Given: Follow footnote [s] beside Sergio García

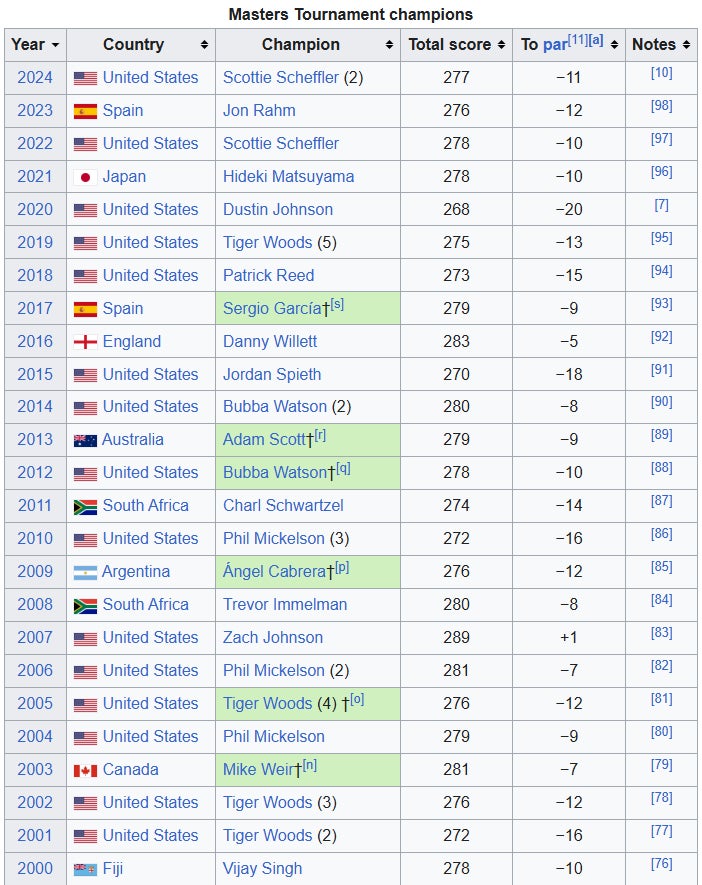Looking at the screenshot, I should coord(337,304).
